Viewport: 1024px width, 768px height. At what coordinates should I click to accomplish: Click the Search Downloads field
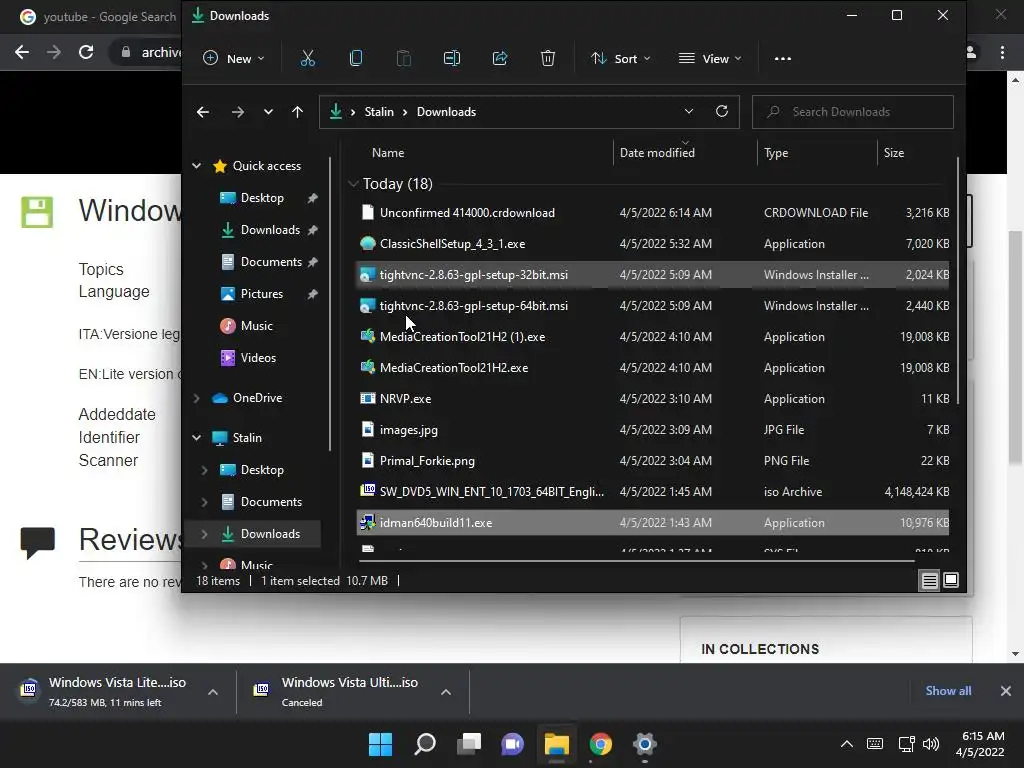853,112
